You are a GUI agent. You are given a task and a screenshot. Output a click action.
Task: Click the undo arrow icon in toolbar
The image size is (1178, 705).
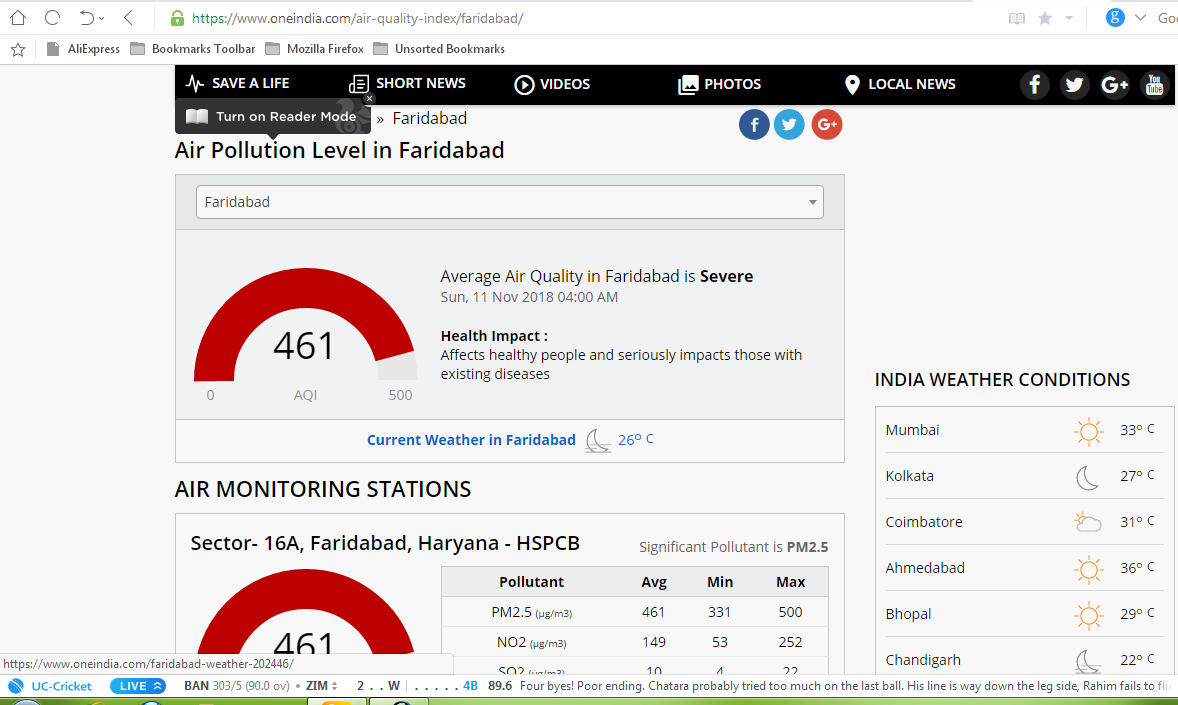pos(86,18)
